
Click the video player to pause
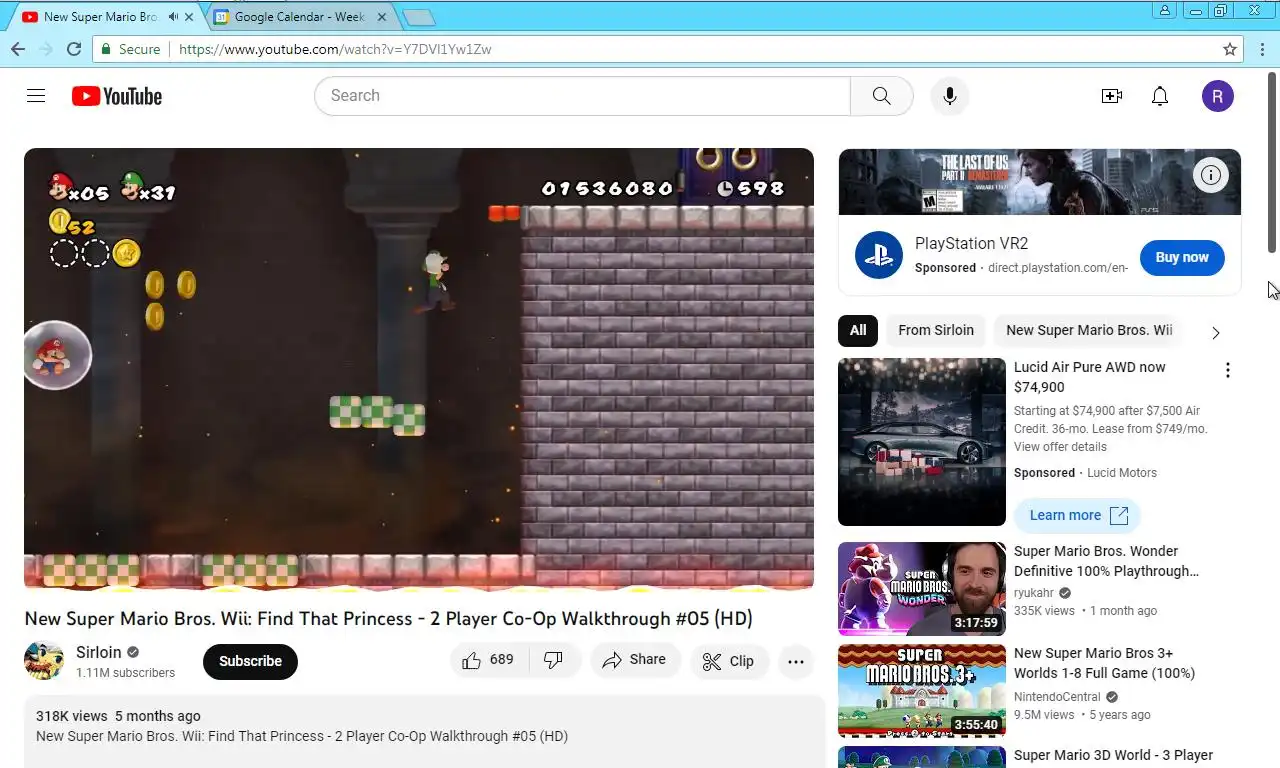click(419, 370)
